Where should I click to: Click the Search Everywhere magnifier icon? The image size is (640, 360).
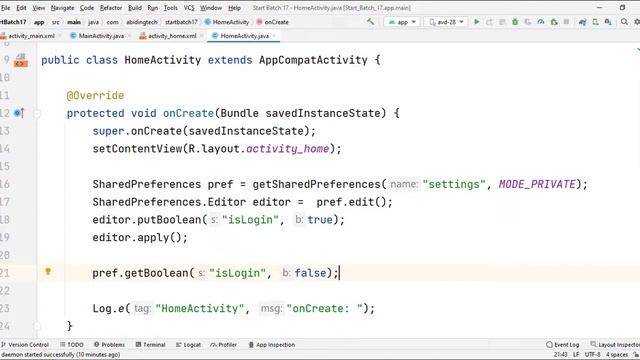(x=624, y=22)
